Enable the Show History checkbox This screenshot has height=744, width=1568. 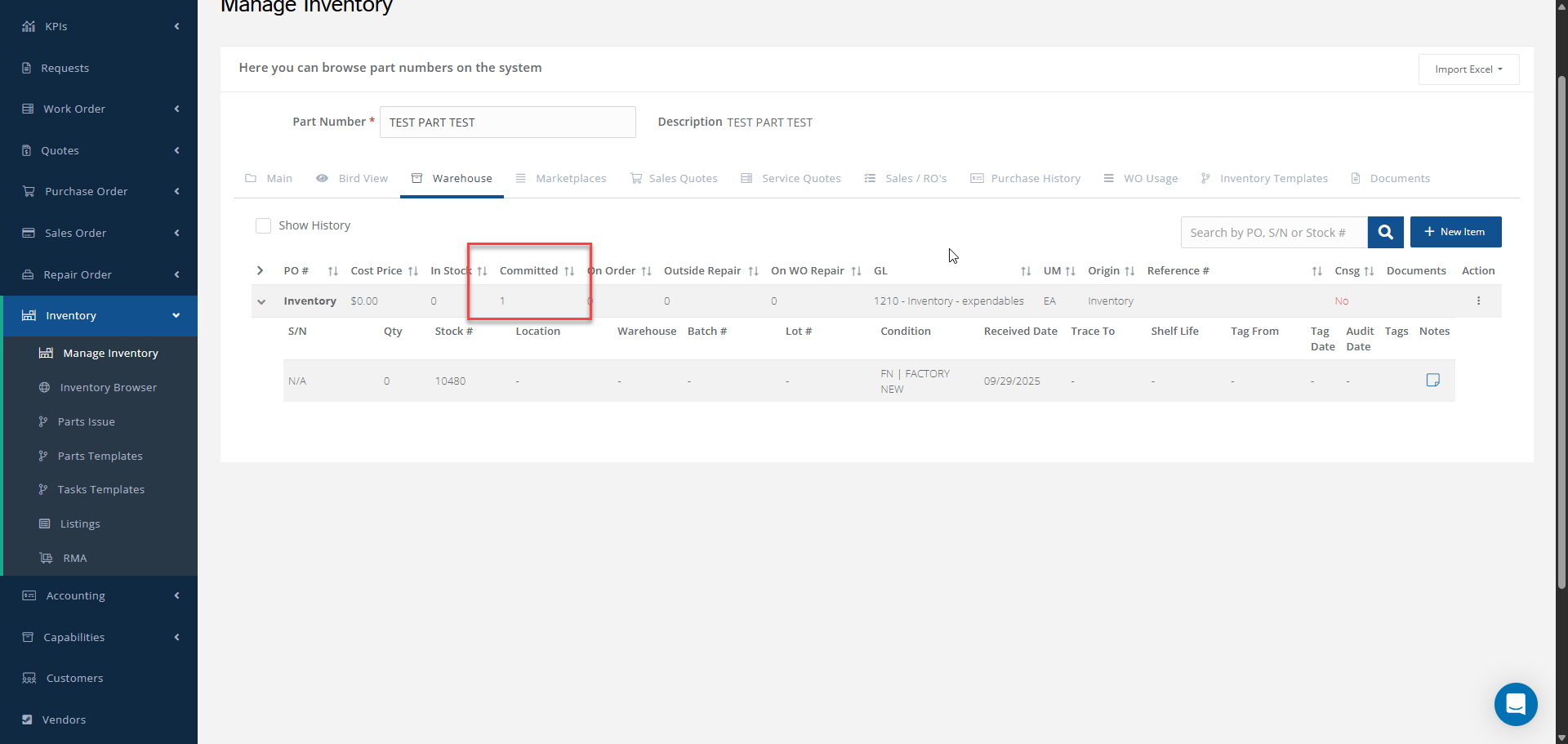coord(263,225)
